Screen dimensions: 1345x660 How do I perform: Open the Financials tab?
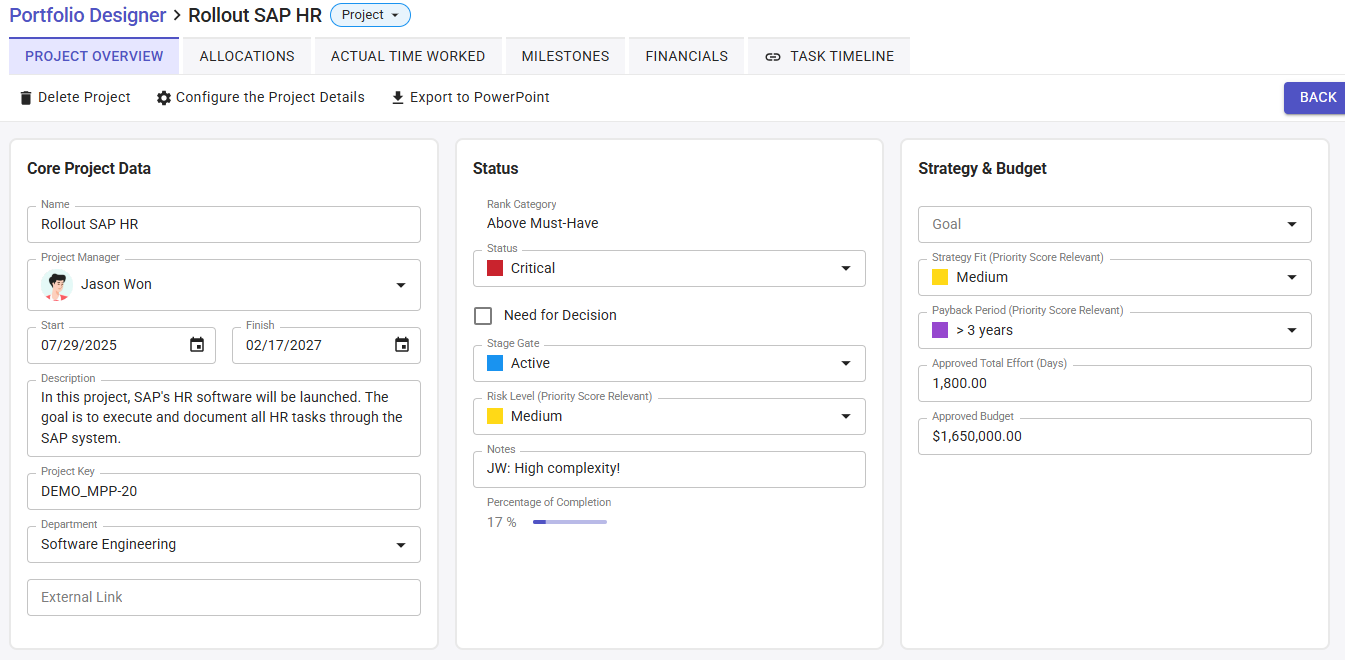point(686,56)
